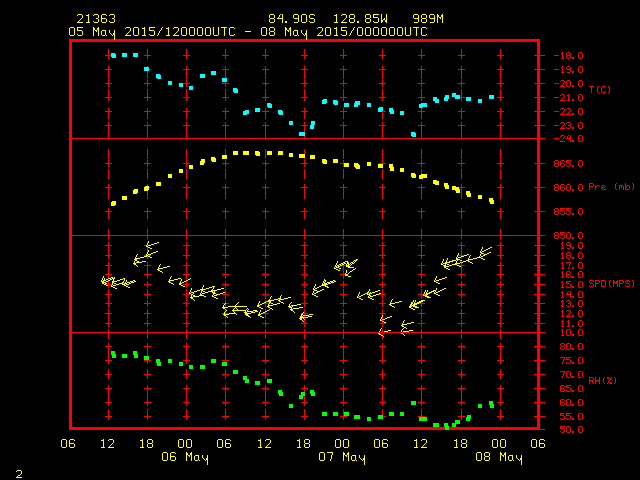Image resolution: width=640 pixels, height=480 pixels.
Task: Click the 17.0 wind speed tick value
Action: coord(571,266)
